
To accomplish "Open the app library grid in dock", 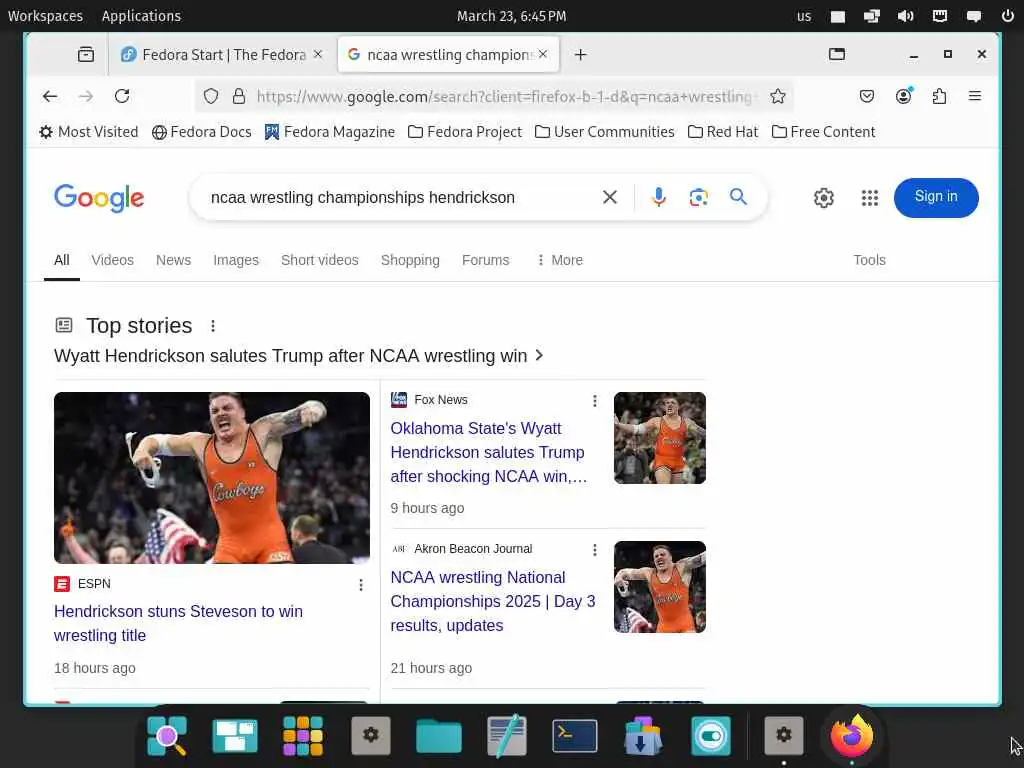I will coord(303,736).
